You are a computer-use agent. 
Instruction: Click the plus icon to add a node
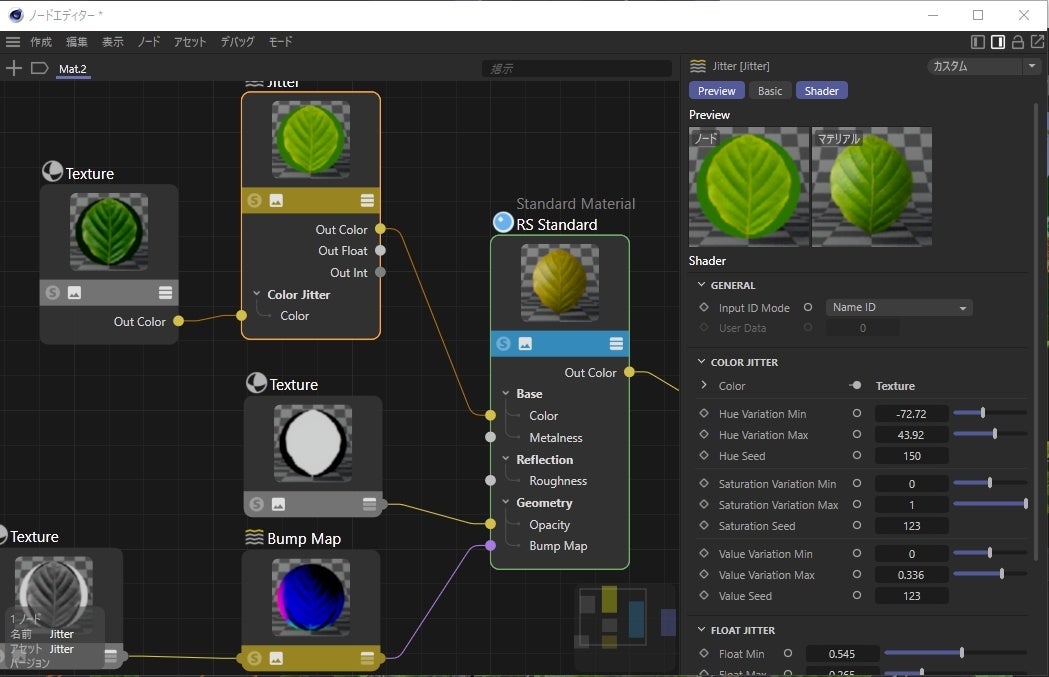[14, 68]
